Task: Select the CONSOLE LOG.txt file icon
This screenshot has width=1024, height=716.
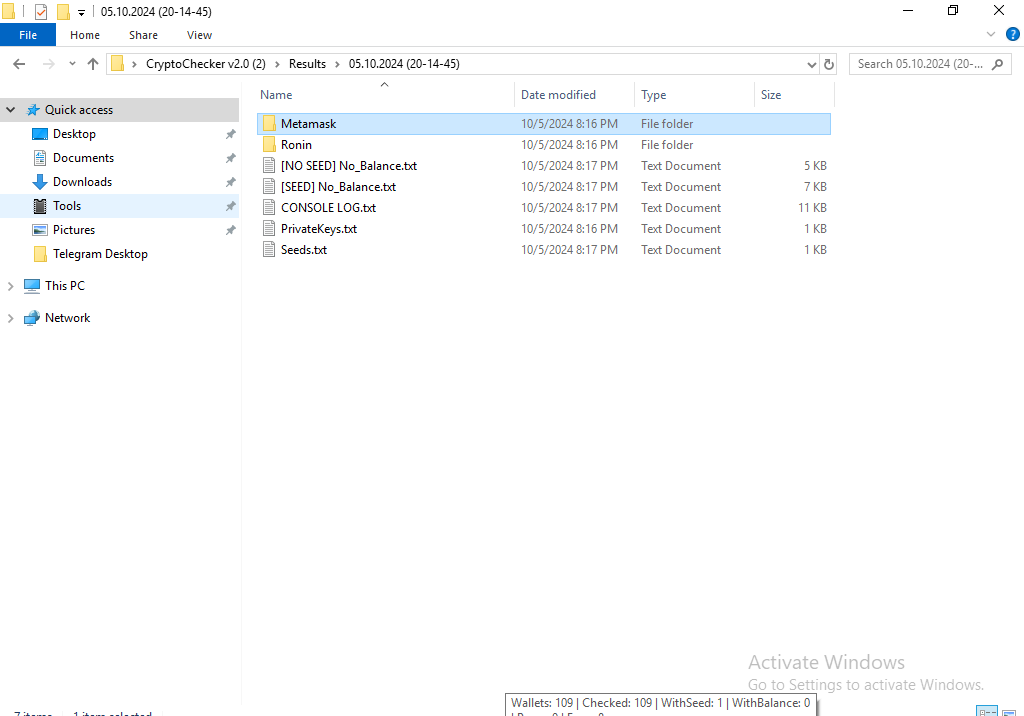Action: pyautogui.click(x=268, y=208)
